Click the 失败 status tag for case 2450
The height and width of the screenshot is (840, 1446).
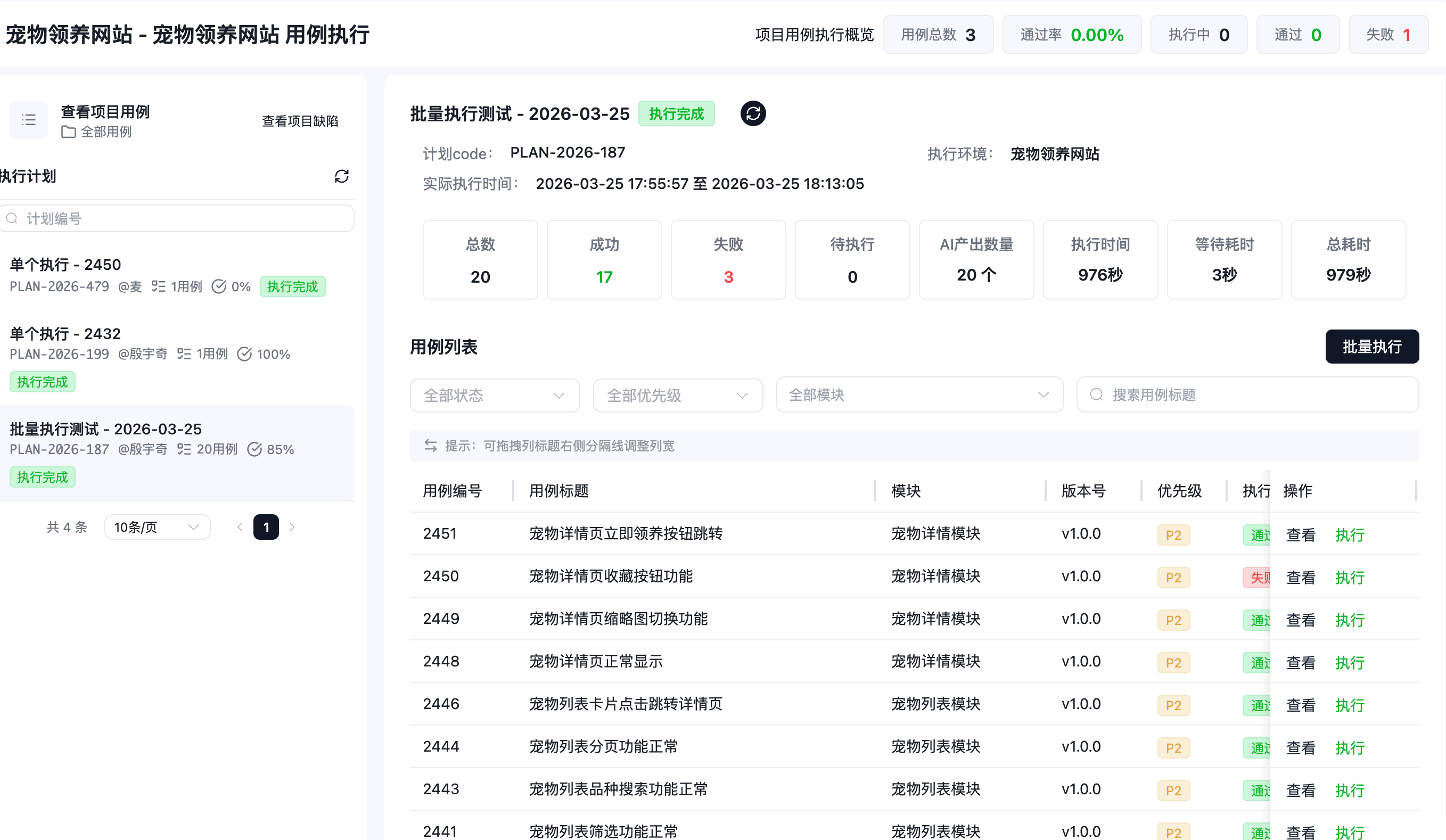pos(1257,577)
